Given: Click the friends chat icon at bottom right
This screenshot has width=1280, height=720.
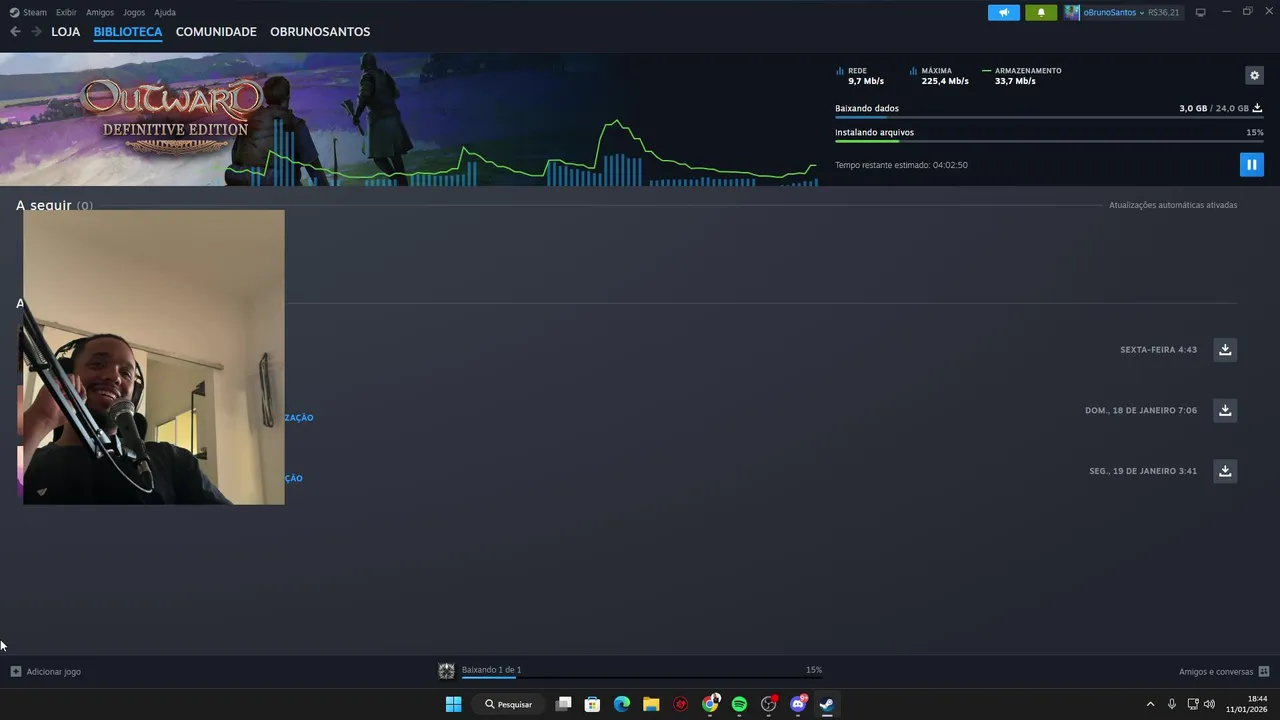Looking at the screenshot, I should [1264, 671].
